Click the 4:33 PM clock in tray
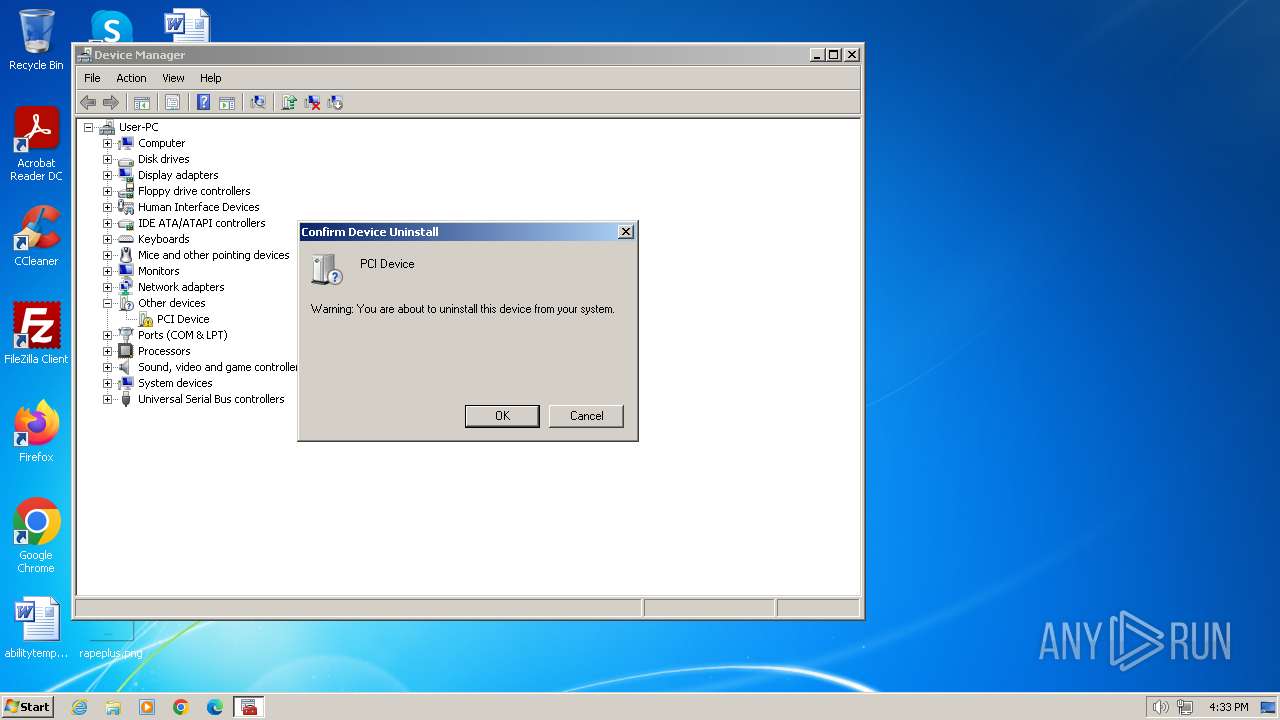 click(x=1228, y=707)
